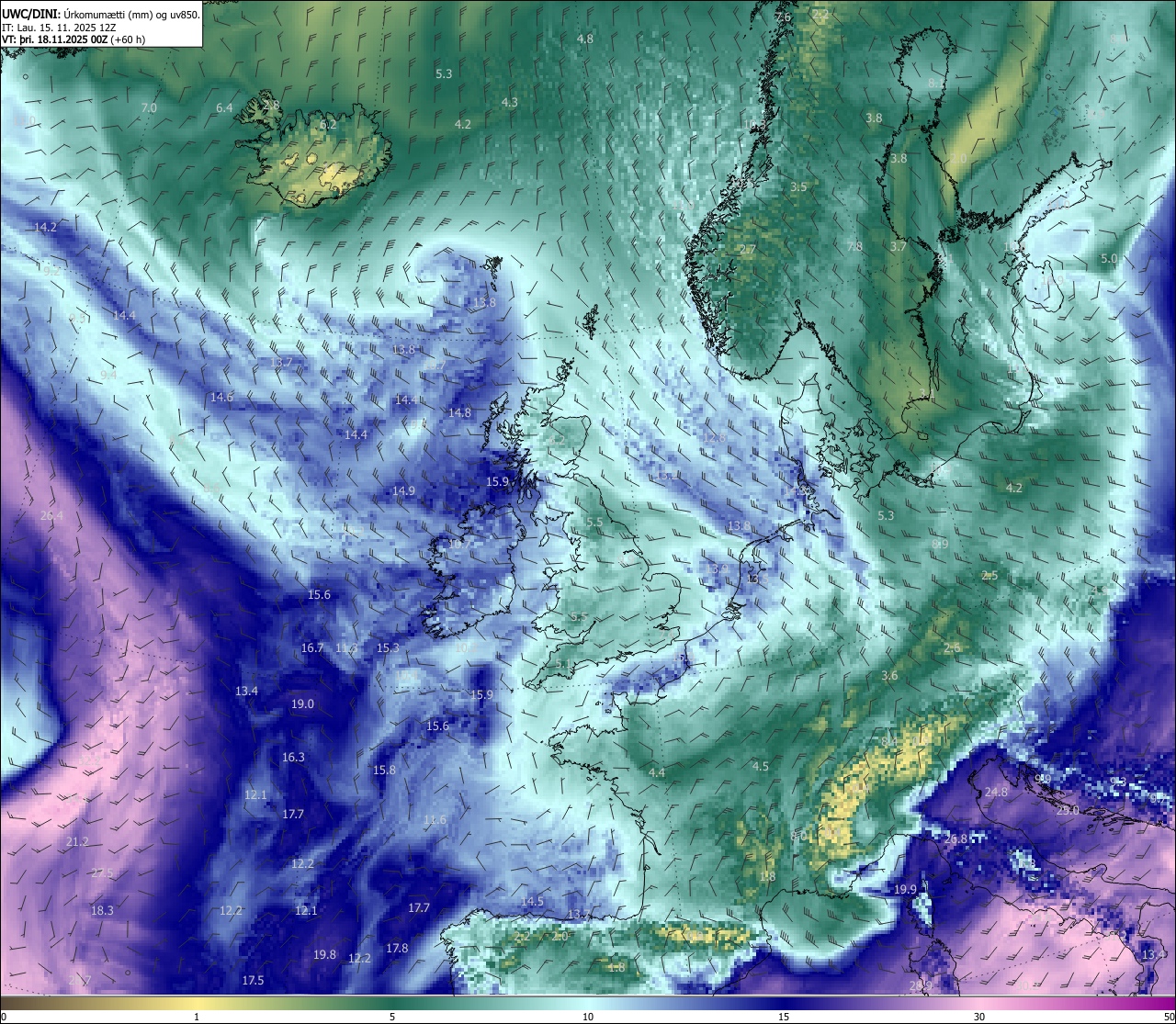Click the 30 tick on the color scale
Screen dimensions: 1176x1024
(x=979, y=1016)
